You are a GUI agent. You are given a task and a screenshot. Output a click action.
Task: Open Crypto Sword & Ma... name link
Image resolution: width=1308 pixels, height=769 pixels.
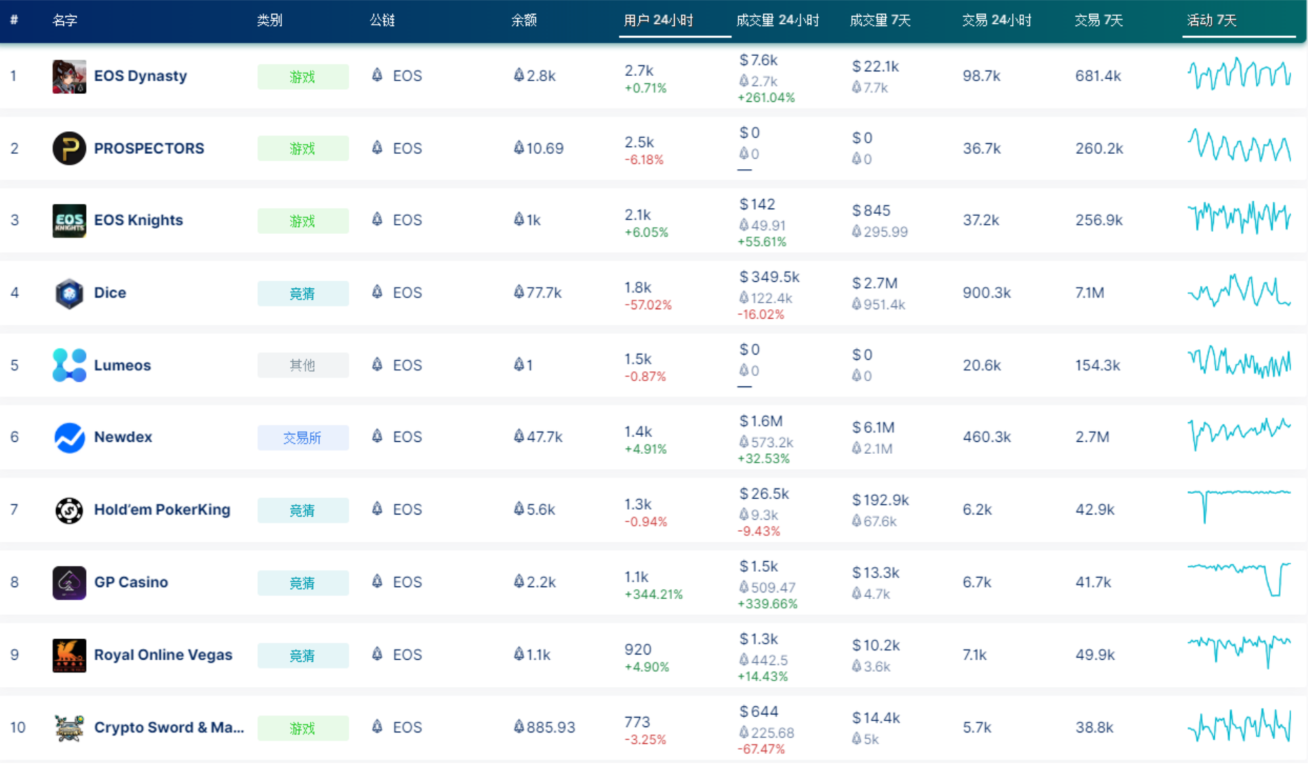pyautogui.click(x=169, y=727)
